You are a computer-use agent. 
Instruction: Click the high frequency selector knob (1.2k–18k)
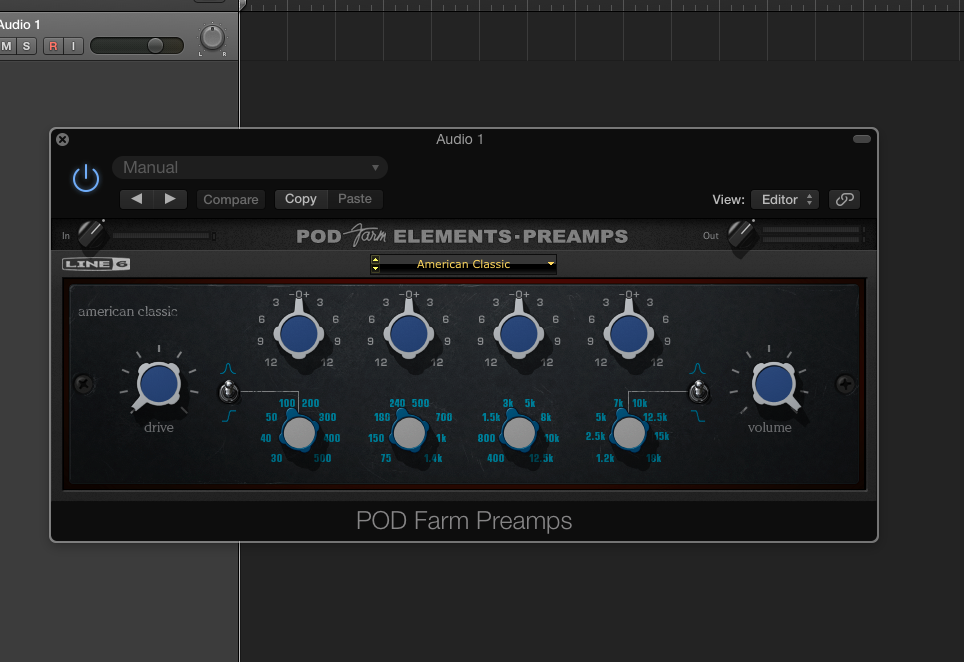click(628, 433)
